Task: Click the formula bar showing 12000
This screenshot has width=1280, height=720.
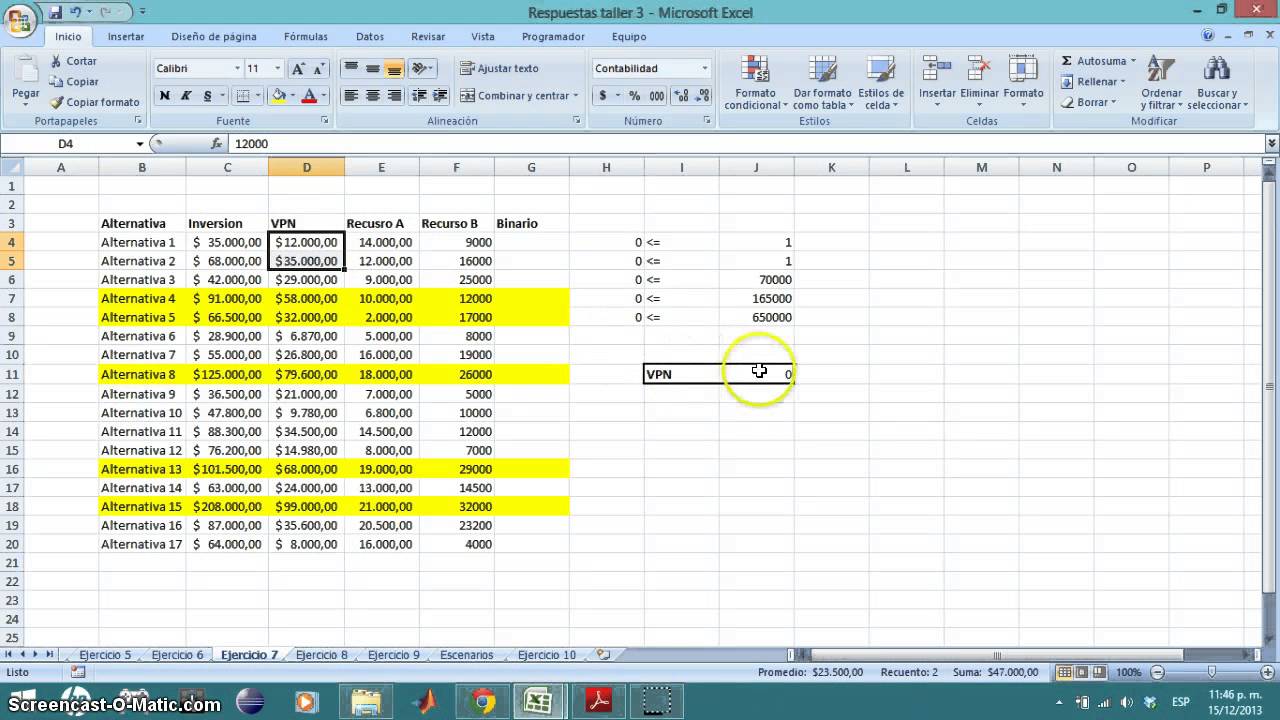Action: [745, 144]
